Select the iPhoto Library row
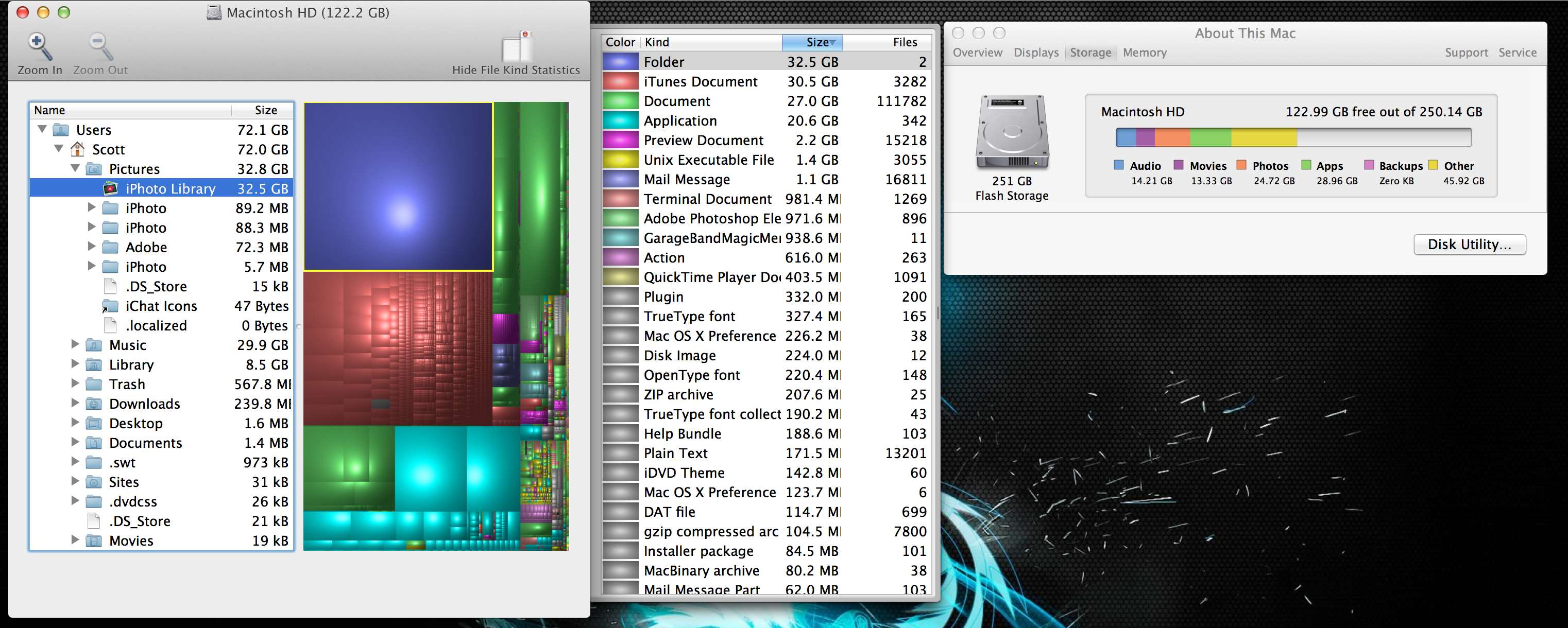The image size is (1568, 628). (x=161, y=188)
